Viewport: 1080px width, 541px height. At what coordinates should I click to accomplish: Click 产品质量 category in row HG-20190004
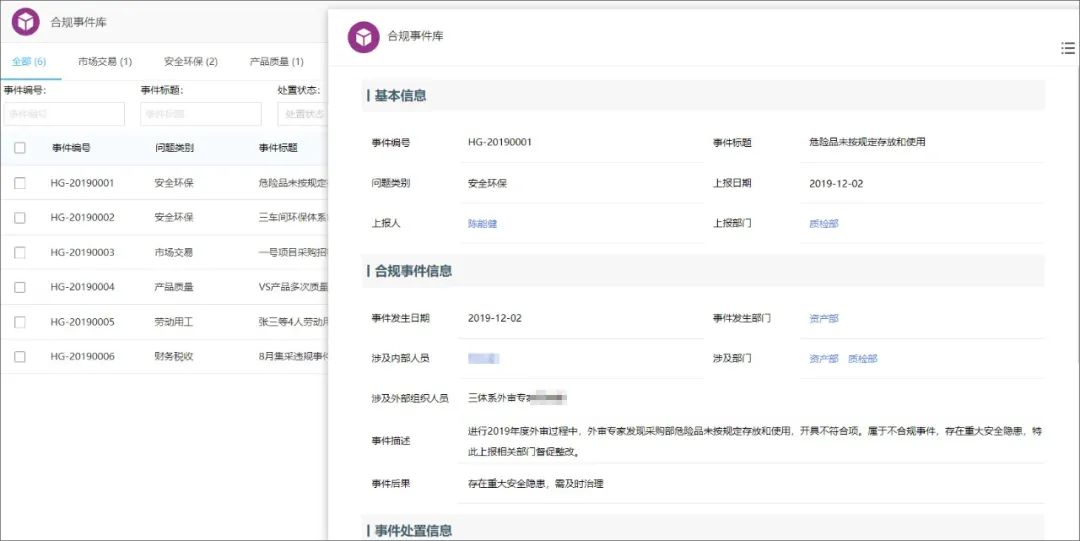click(x=174, y=287)
